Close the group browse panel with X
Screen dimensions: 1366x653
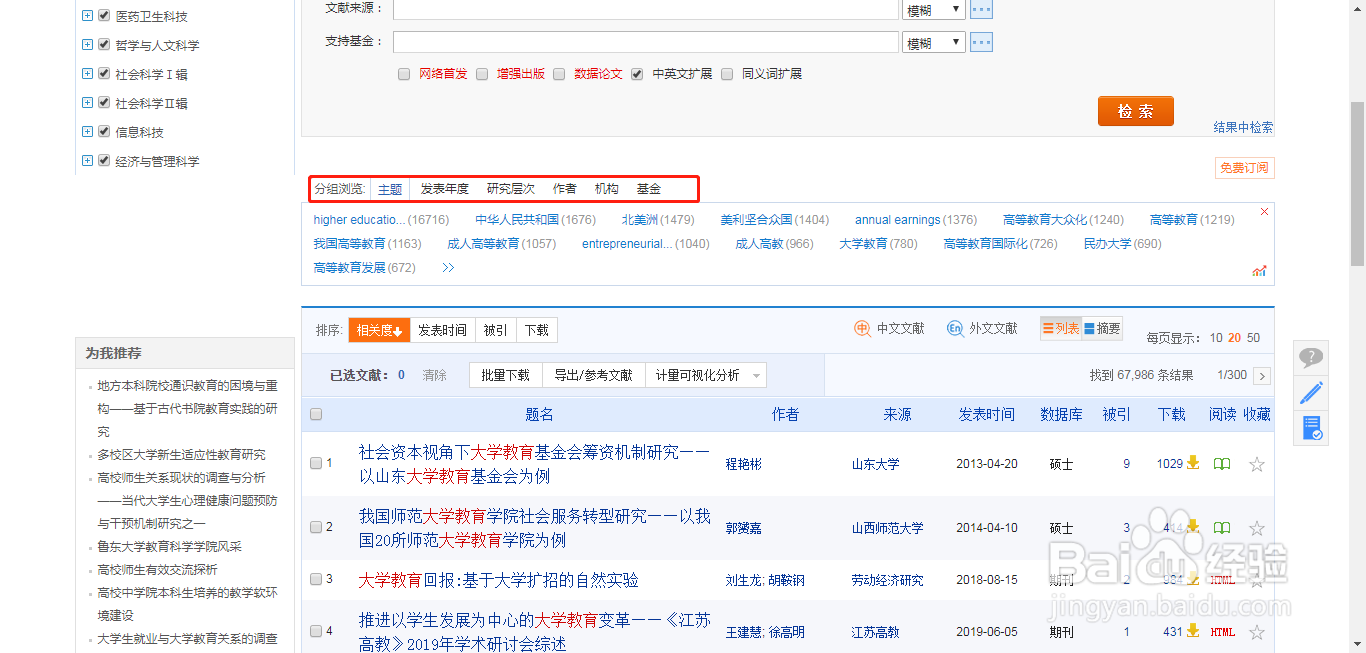(1264, 212)
